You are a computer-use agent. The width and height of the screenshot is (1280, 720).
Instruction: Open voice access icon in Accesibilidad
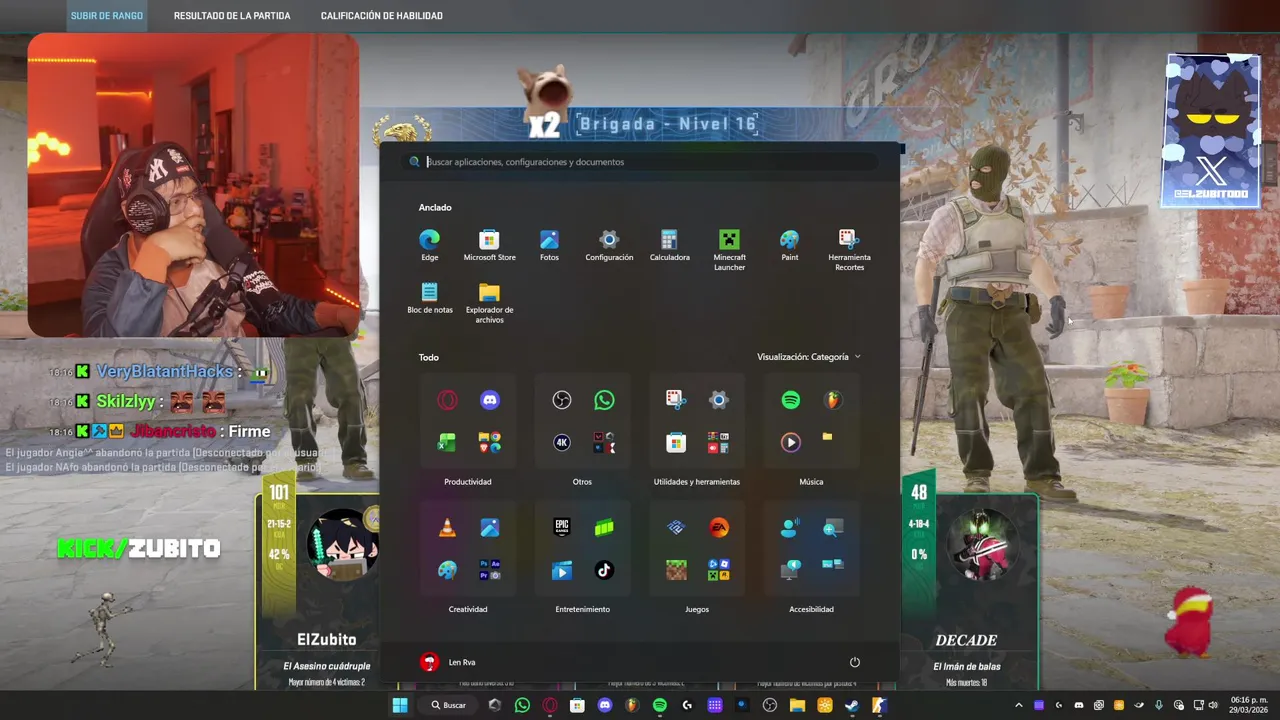point(791,528)
